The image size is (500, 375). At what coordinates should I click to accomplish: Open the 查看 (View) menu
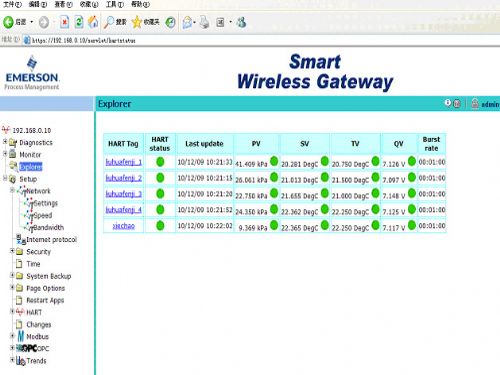coord(63,4)
